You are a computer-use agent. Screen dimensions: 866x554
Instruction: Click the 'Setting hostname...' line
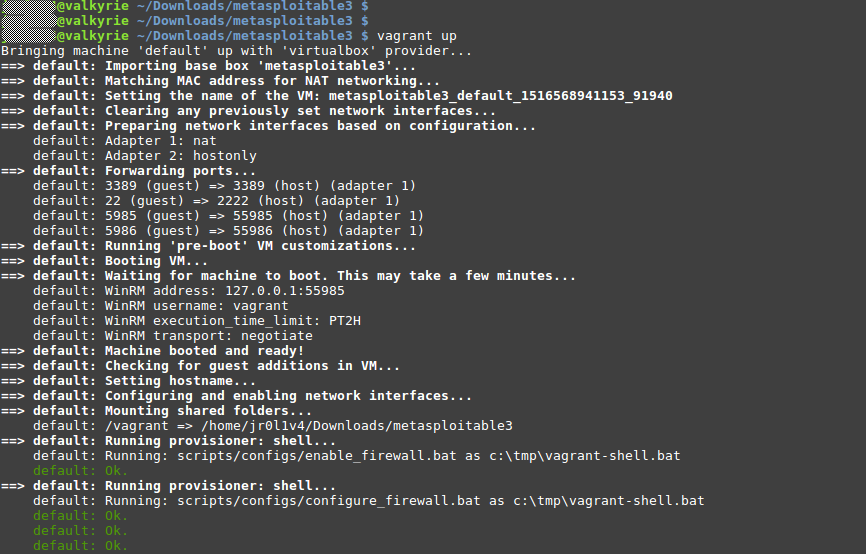pos(181,381)
